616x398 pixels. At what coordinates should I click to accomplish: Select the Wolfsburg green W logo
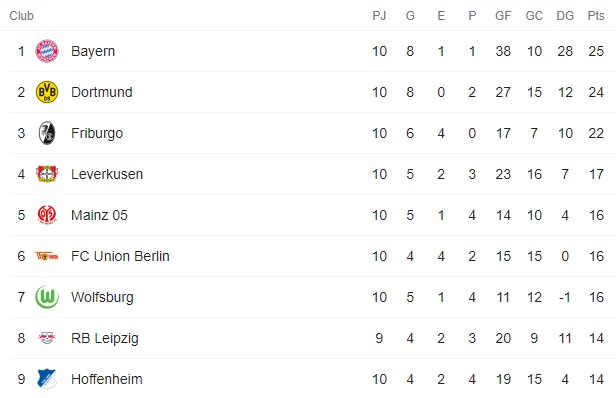coord(47,297)
